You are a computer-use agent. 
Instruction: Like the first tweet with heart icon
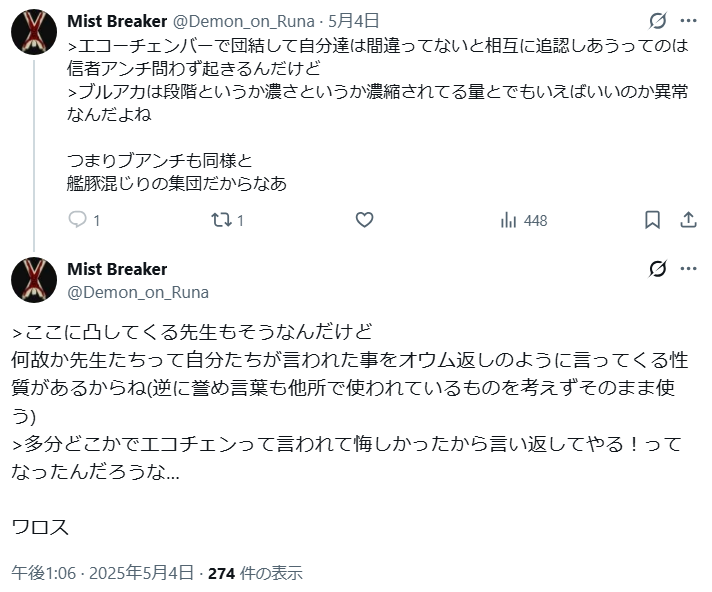point(365,220)
